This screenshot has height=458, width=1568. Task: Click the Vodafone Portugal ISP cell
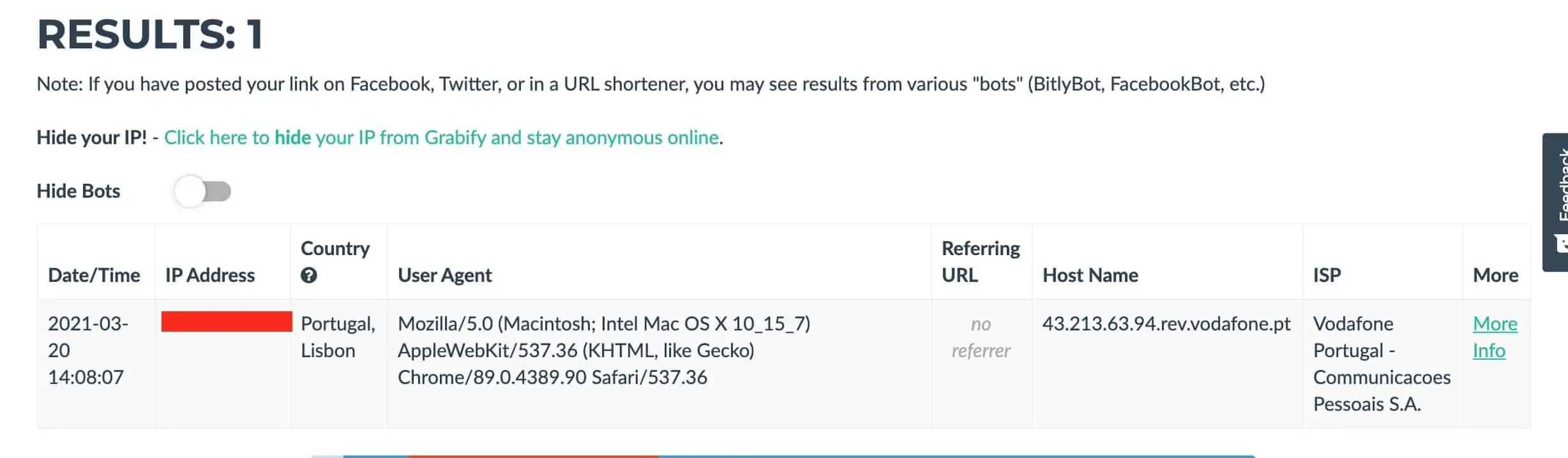click(x=1382, y=364)
